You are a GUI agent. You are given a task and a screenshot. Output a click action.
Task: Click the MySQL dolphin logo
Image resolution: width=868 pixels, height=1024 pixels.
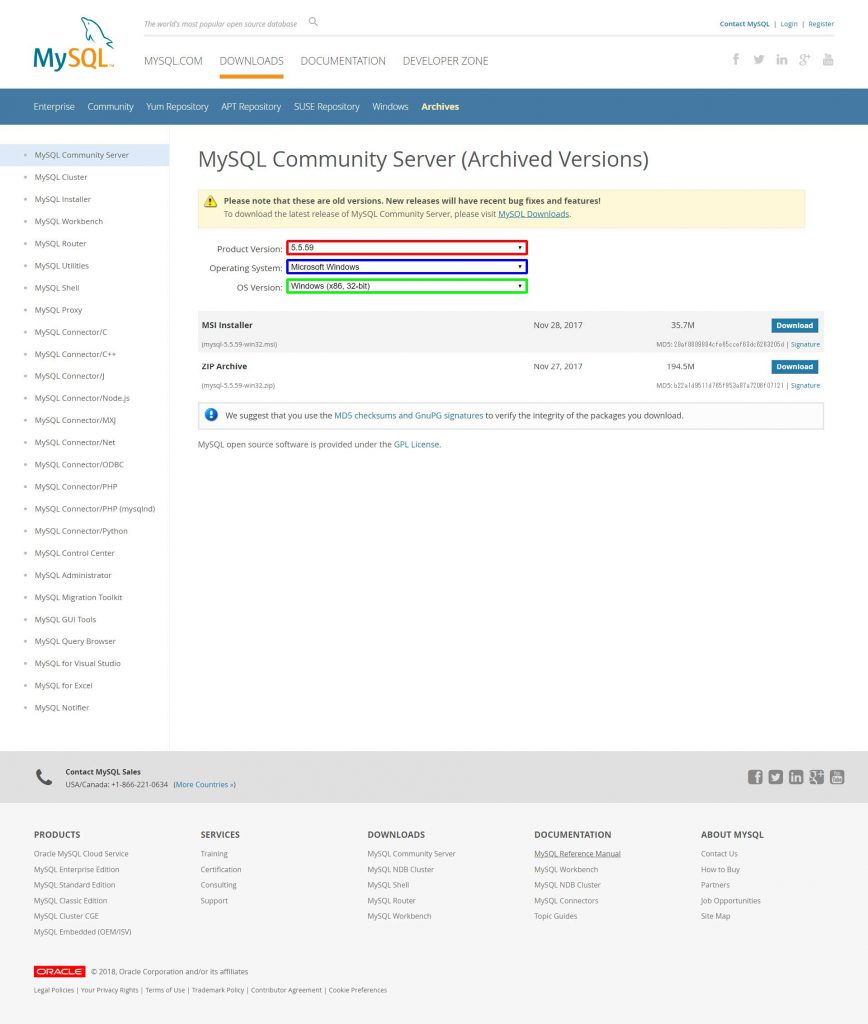pyautogui.click(x=74, y=44)
